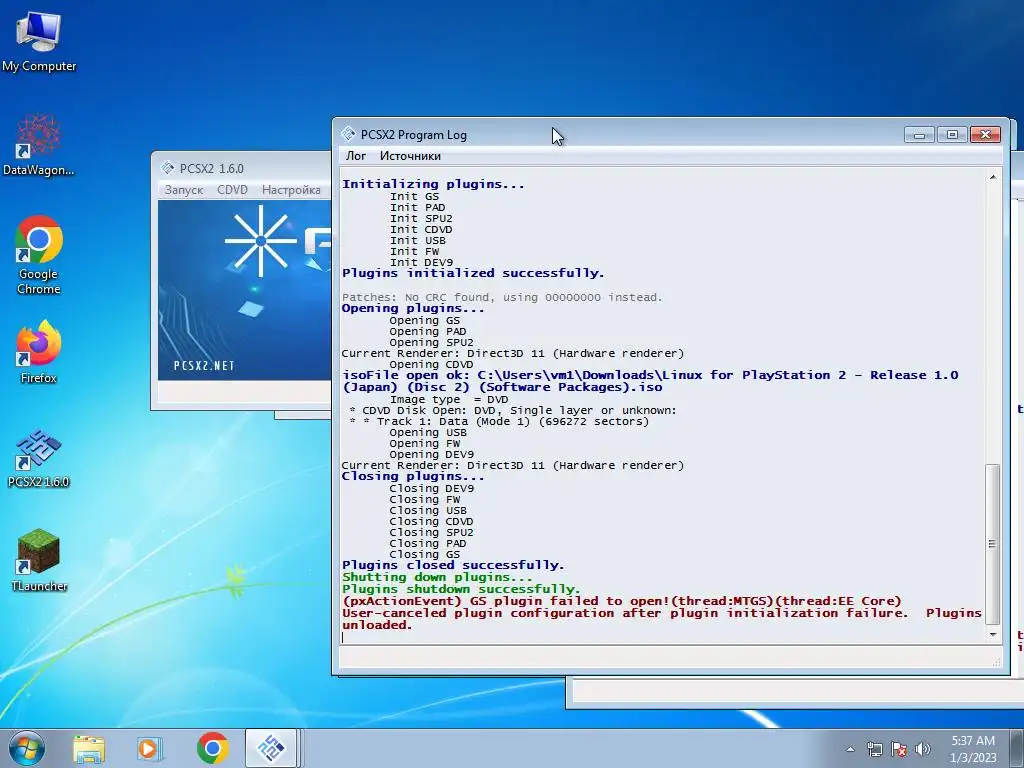Click the 'Track 1: Data (Mode 1)' line

(499, 421)
